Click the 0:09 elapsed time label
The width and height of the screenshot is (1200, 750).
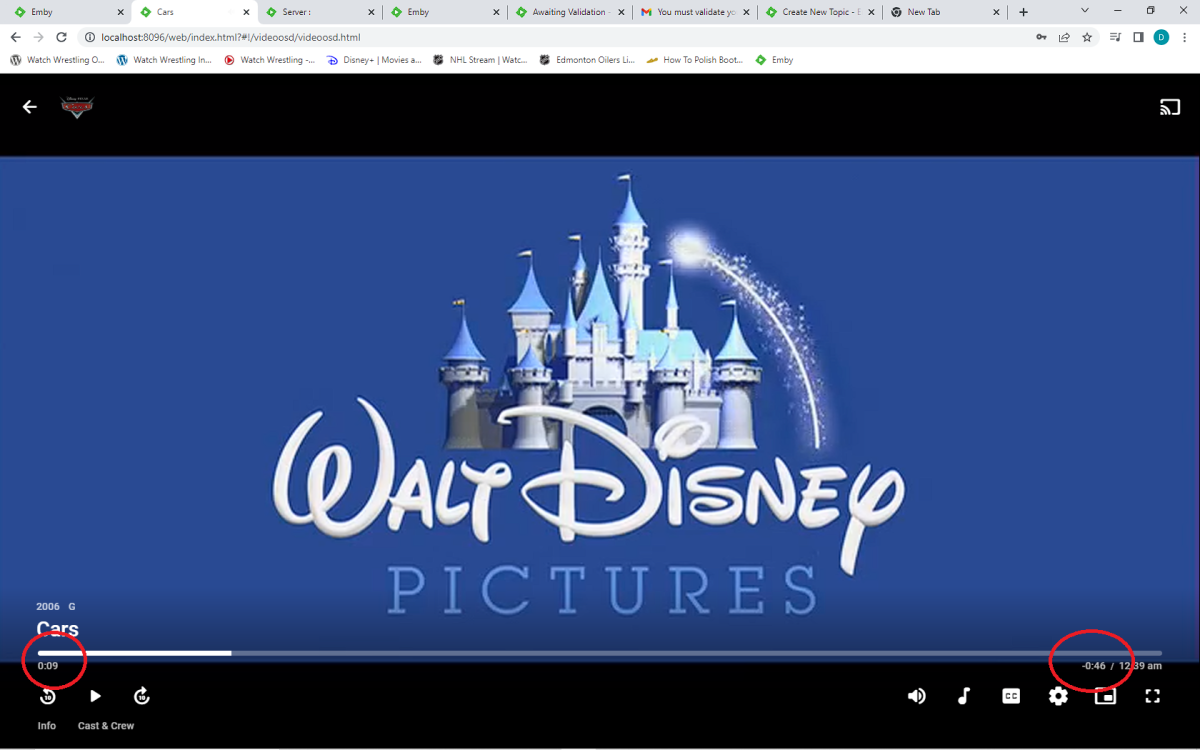48,666
